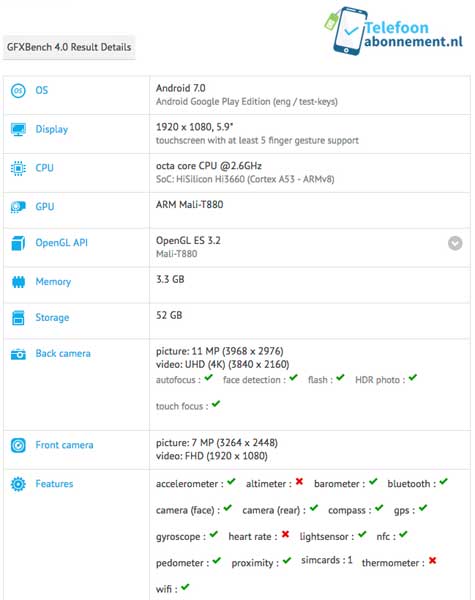Select picture: 11 MP (3968 x 2976)
475x600 pixels.
coord(220,351)
